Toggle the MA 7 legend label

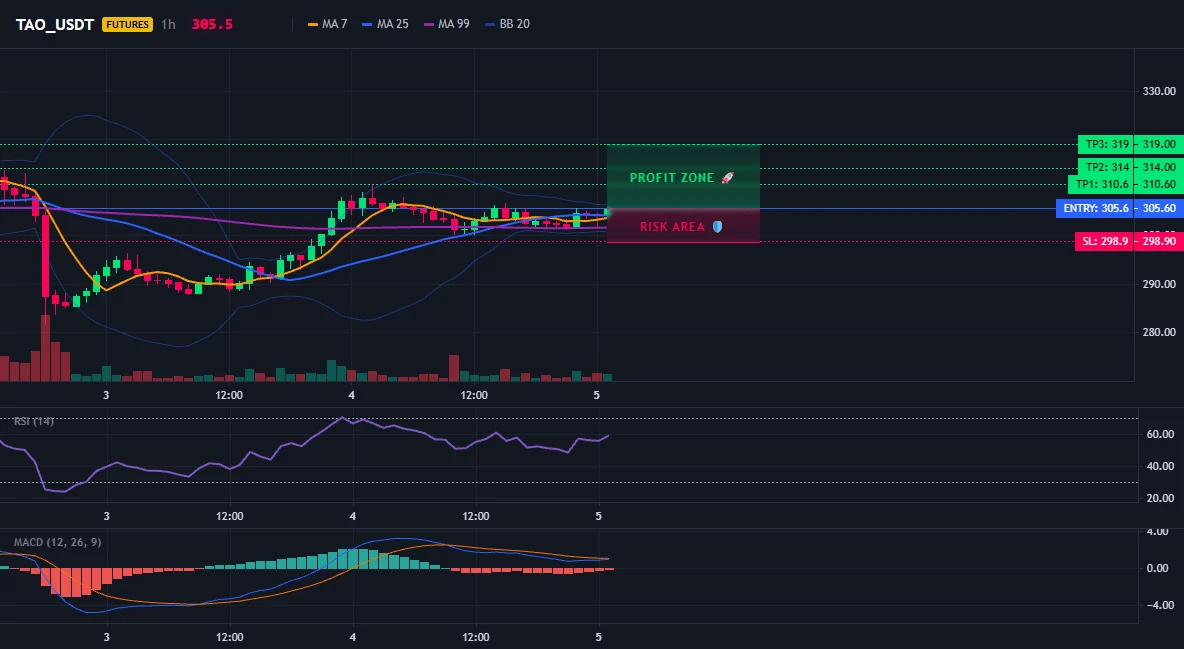tap(335, 24)
